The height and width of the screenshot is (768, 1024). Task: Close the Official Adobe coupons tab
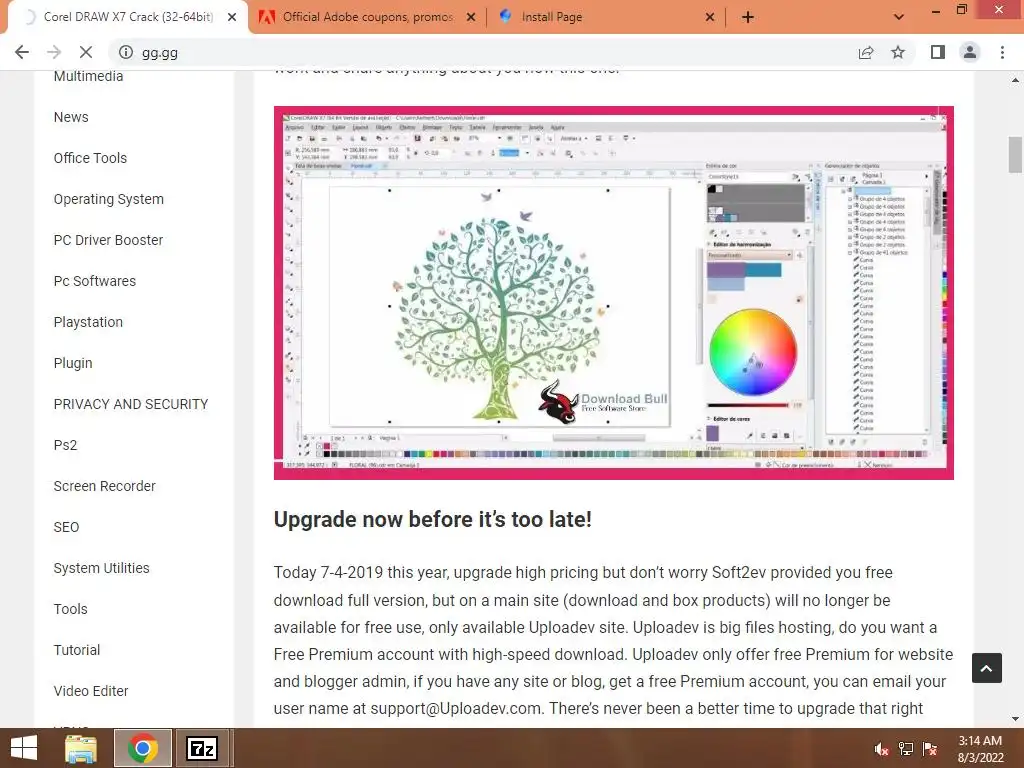click(471, 17)
